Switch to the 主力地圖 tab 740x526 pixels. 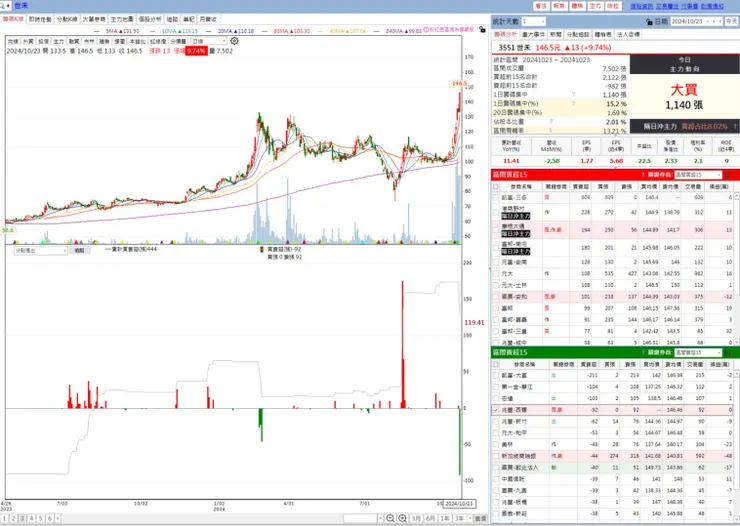coord(122,19)
